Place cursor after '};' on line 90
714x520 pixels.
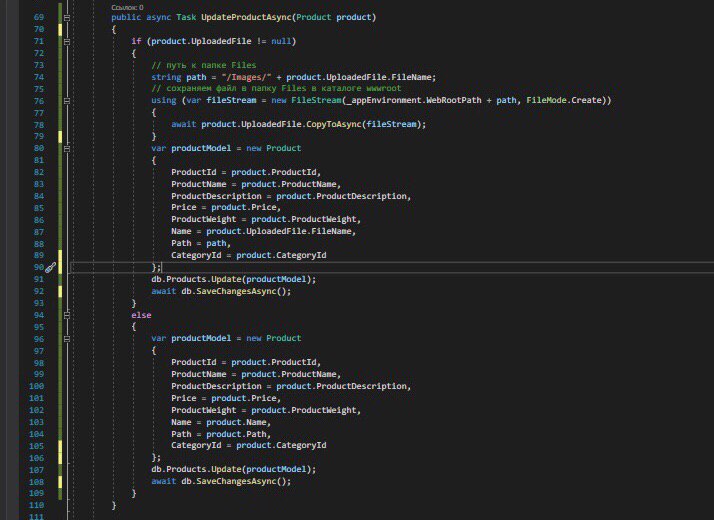tap(162, 267)
